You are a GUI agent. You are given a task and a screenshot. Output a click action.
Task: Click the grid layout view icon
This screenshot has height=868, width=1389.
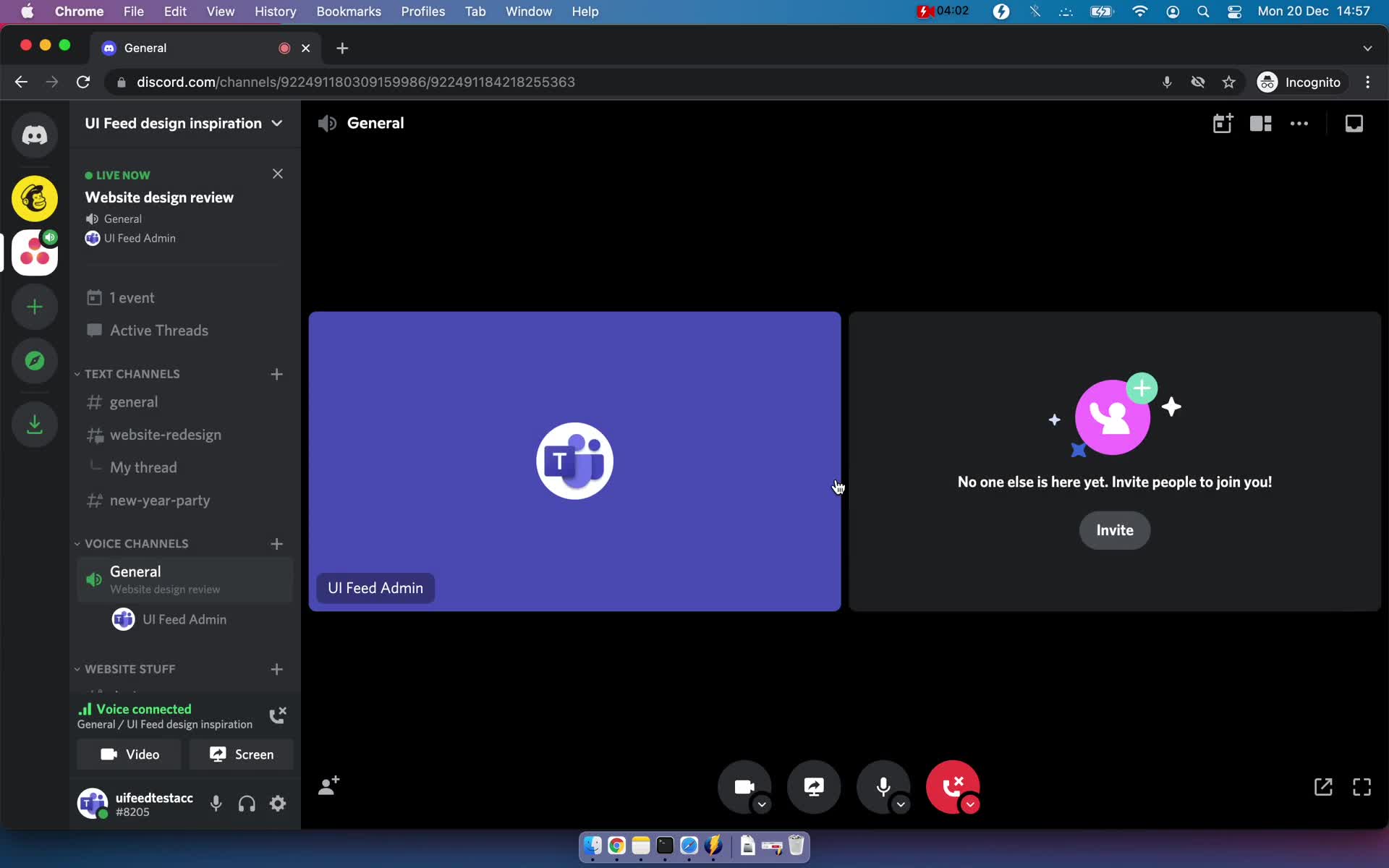[x=1261, y=122]
